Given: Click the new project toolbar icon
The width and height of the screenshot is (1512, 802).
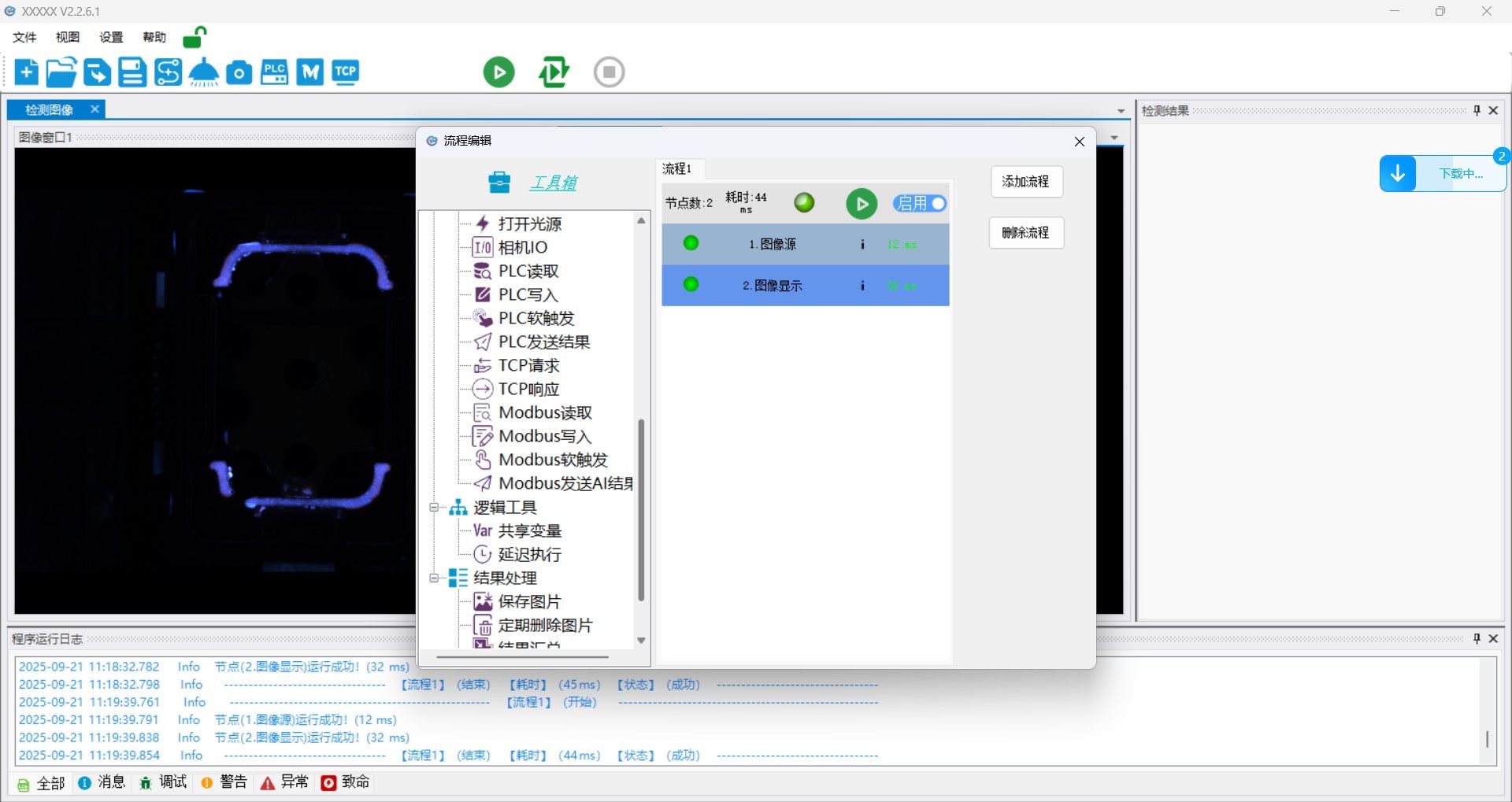Looking at the screenshot, I should click(26, 72).
